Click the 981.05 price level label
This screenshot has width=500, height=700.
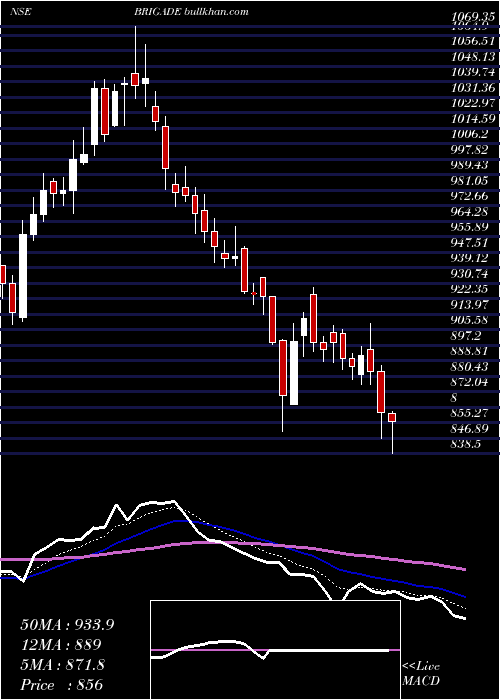[x=470, y=181]
